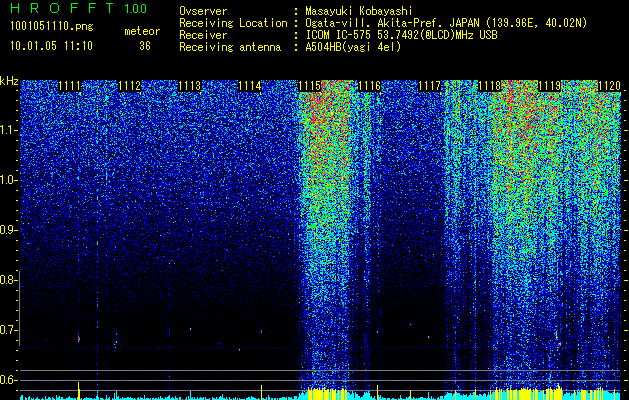Image resolution: width=629 pixels, height=400 pixels.
Task: Click the 0.9 frequency axis label
Action: pos(7,230)
